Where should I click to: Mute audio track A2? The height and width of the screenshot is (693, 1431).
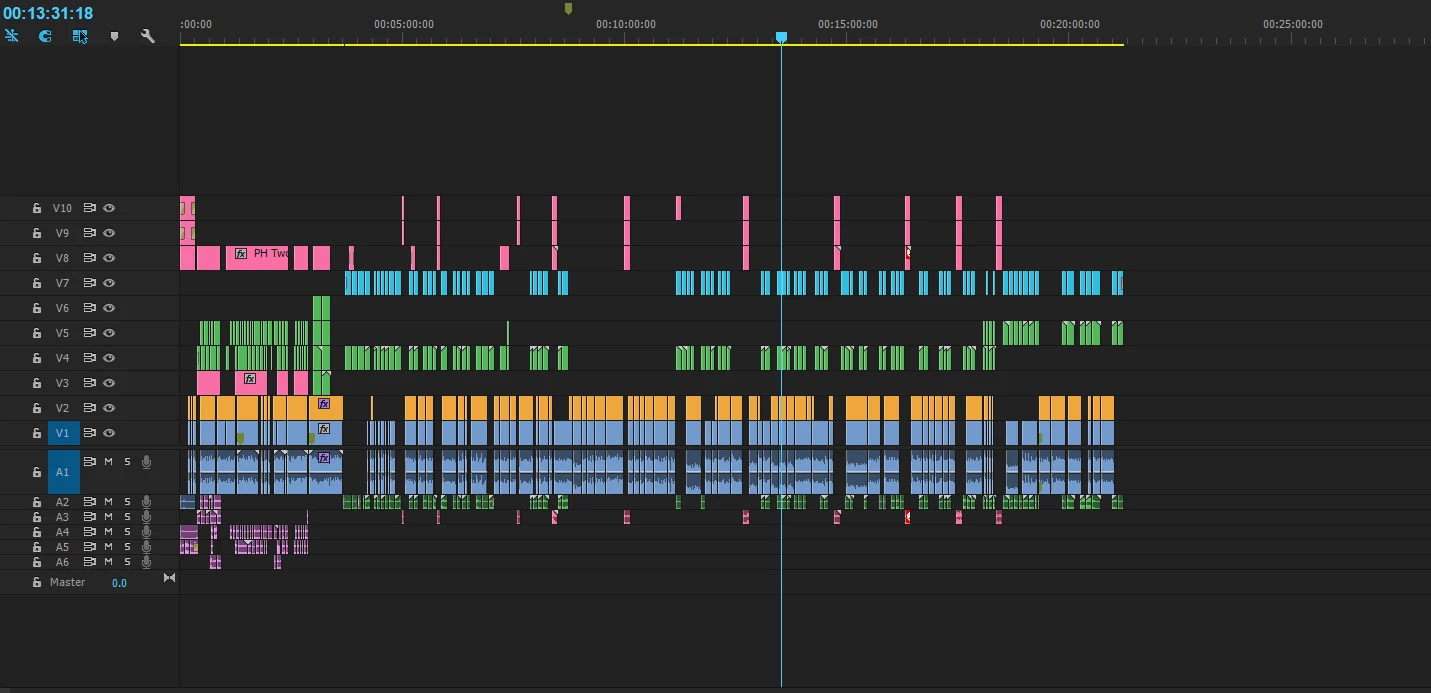pos(109,502)
